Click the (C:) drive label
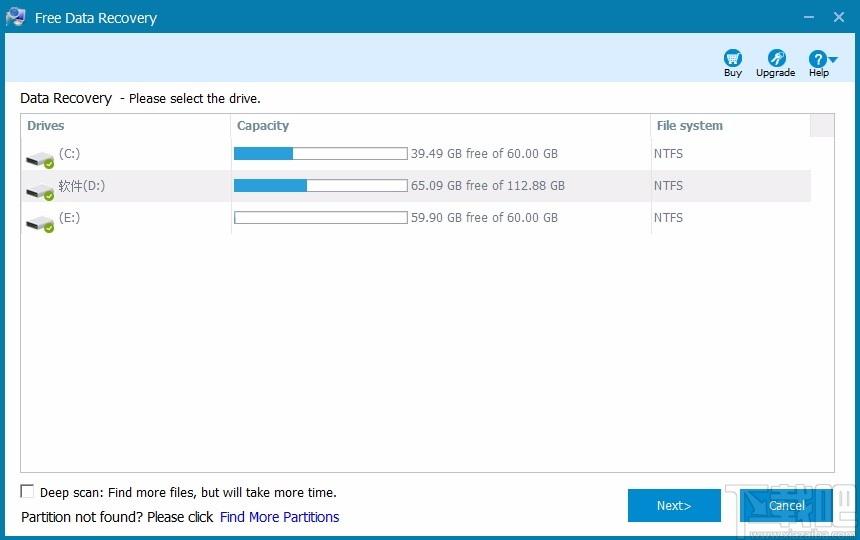860x540 pixels. (x=70, y=154)
